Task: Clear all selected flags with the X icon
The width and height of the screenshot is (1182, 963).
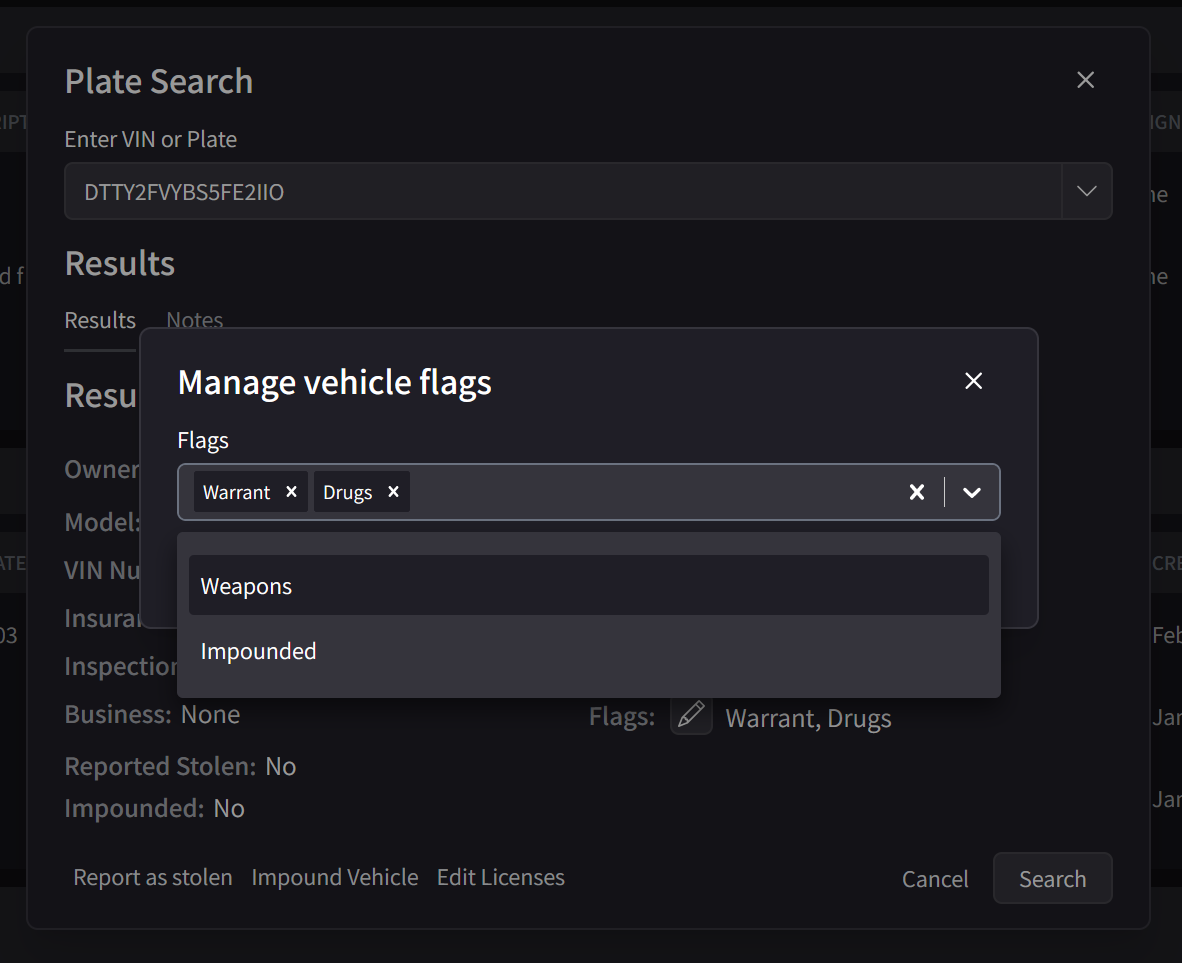Action: (x=917, y=491)
